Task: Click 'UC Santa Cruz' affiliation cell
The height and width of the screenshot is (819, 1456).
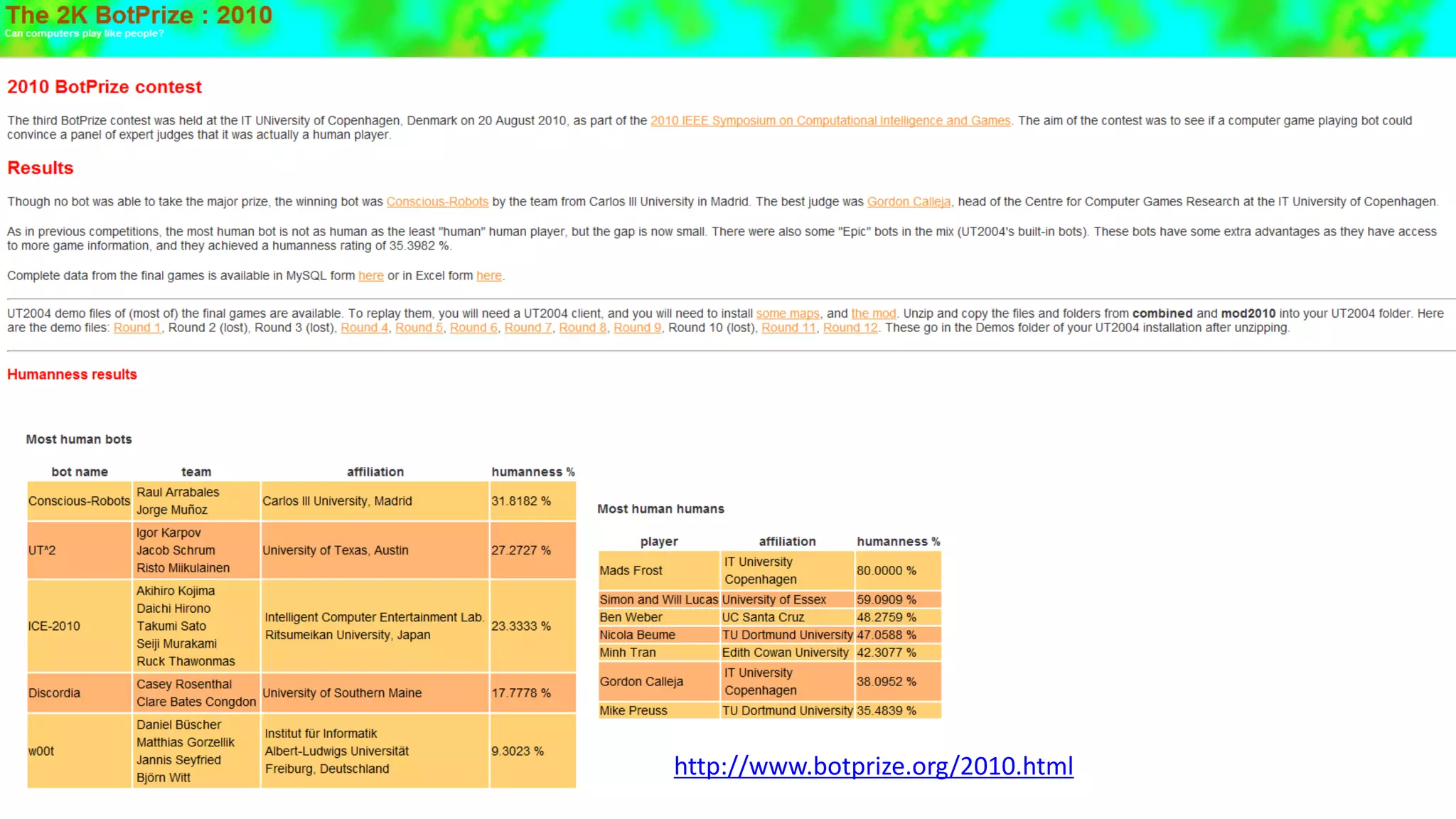Action: click(787, 618)
